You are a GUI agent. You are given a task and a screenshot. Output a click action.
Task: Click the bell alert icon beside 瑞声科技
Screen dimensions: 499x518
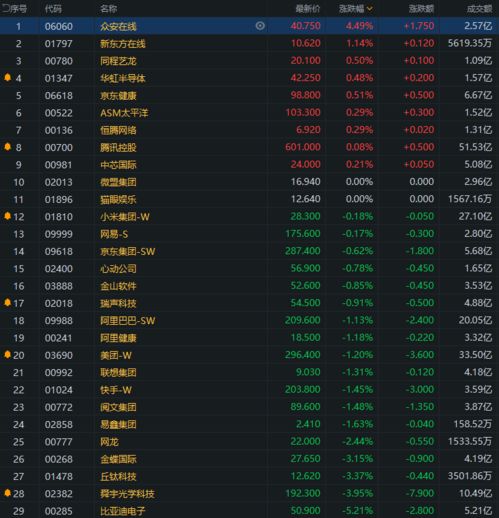tap(7, 302)
